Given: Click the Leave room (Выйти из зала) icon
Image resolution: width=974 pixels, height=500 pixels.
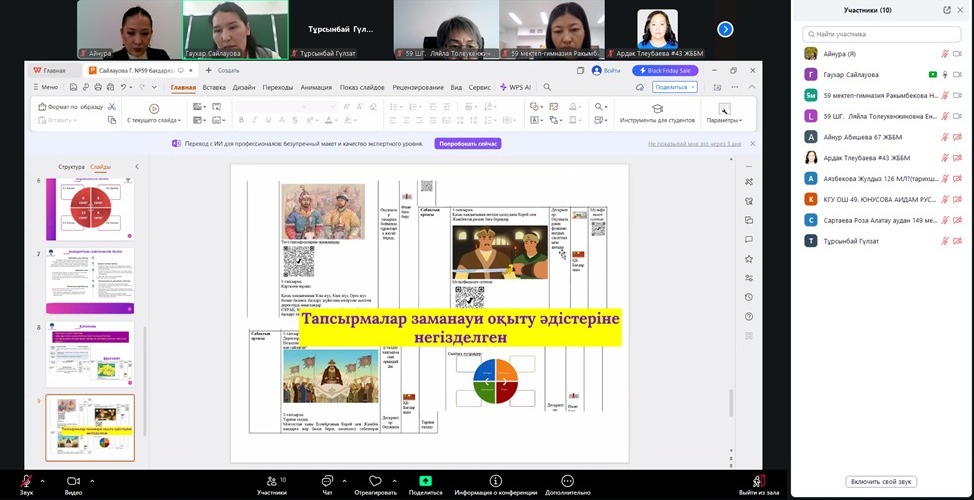Looking at the screenshot, I should coord(760,481).
